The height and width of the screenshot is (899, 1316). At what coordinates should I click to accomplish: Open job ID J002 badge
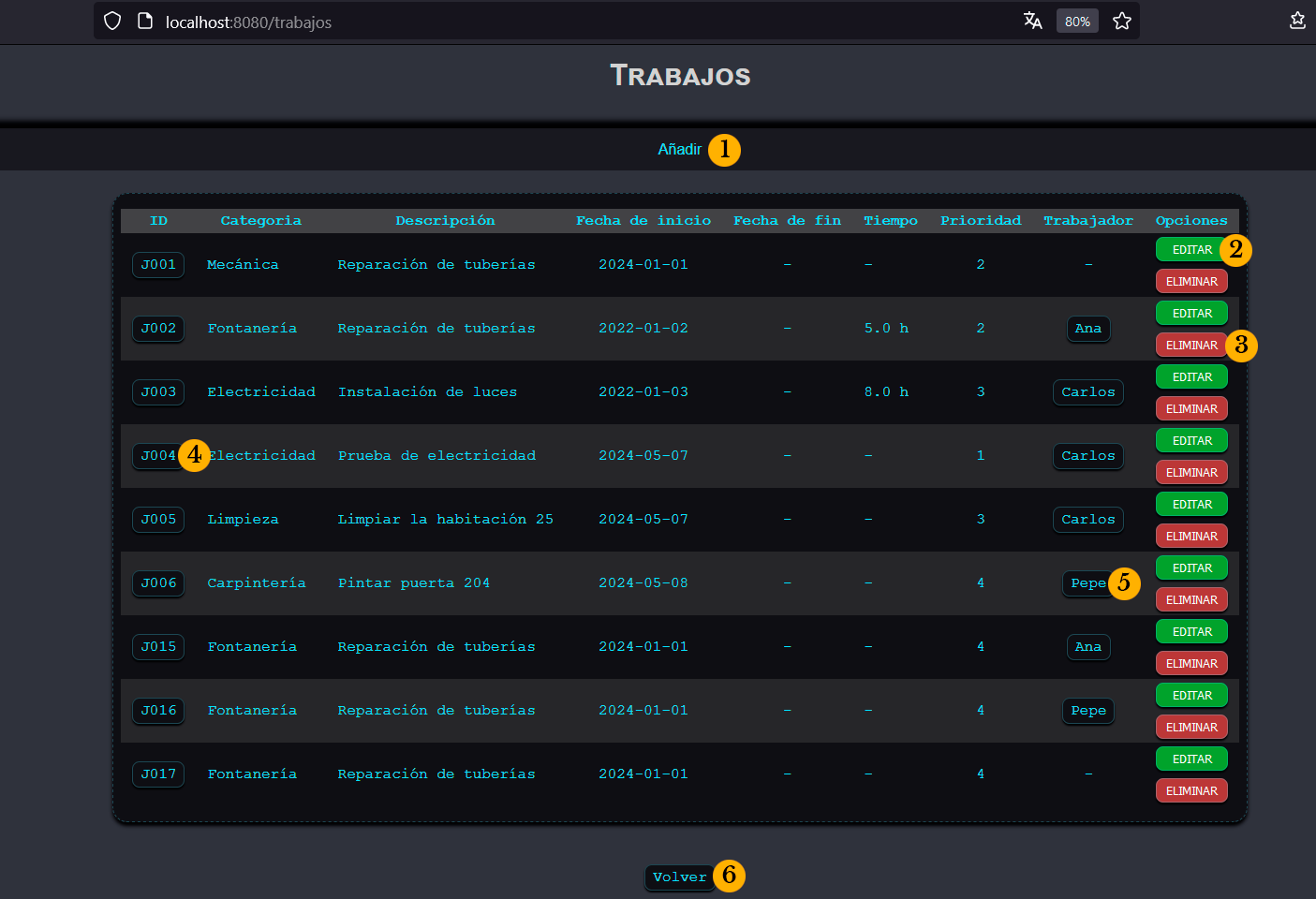158,329
